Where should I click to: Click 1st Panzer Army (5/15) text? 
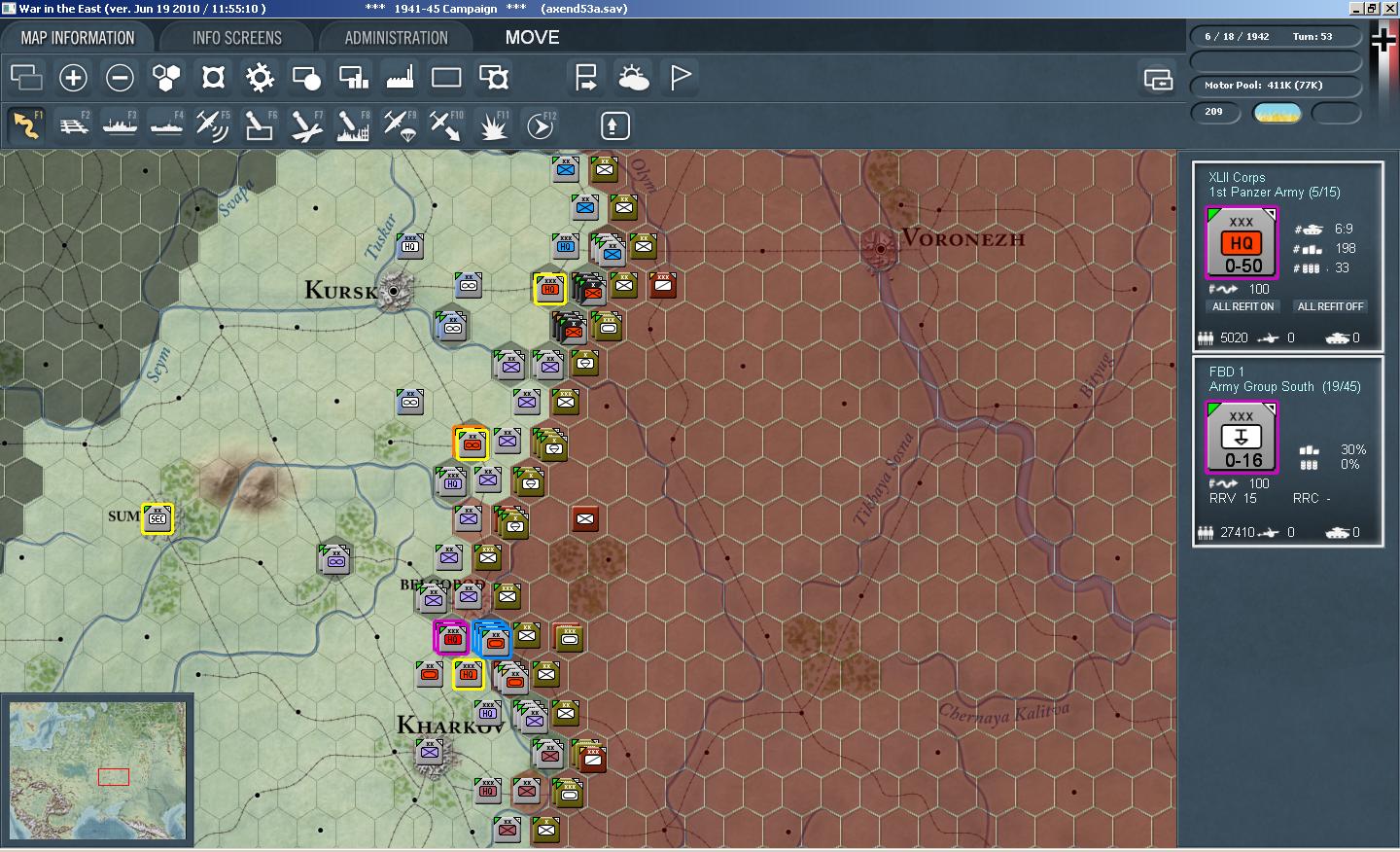coord(1275,192)
